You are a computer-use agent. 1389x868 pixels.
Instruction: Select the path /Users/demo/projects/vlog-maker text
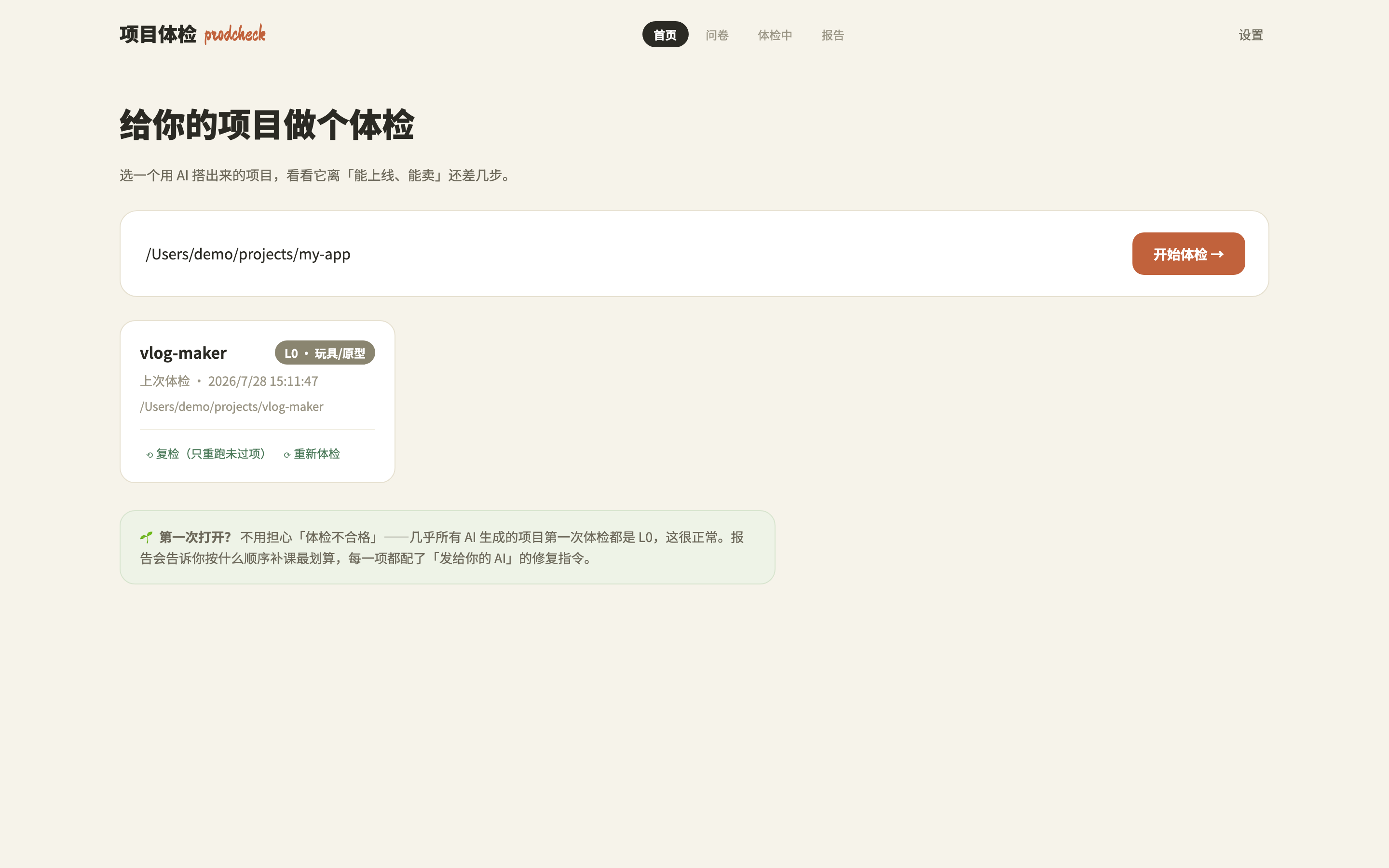(x=231, y=407)
